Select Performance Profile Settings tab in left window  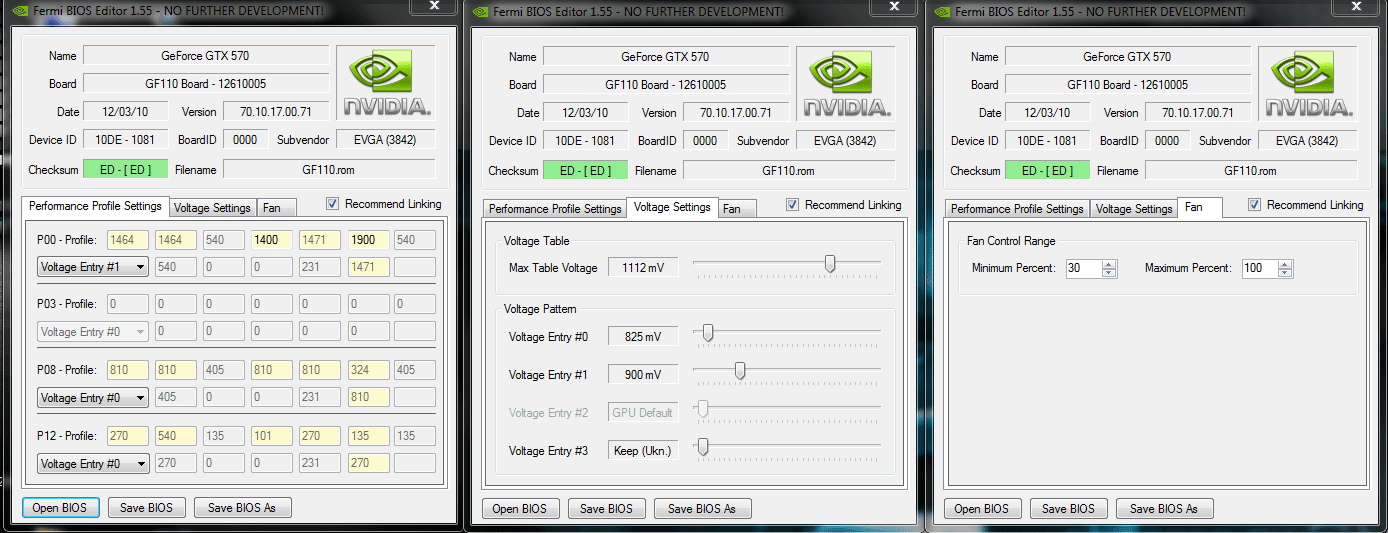pyautogui.click(x=95, y=206)
